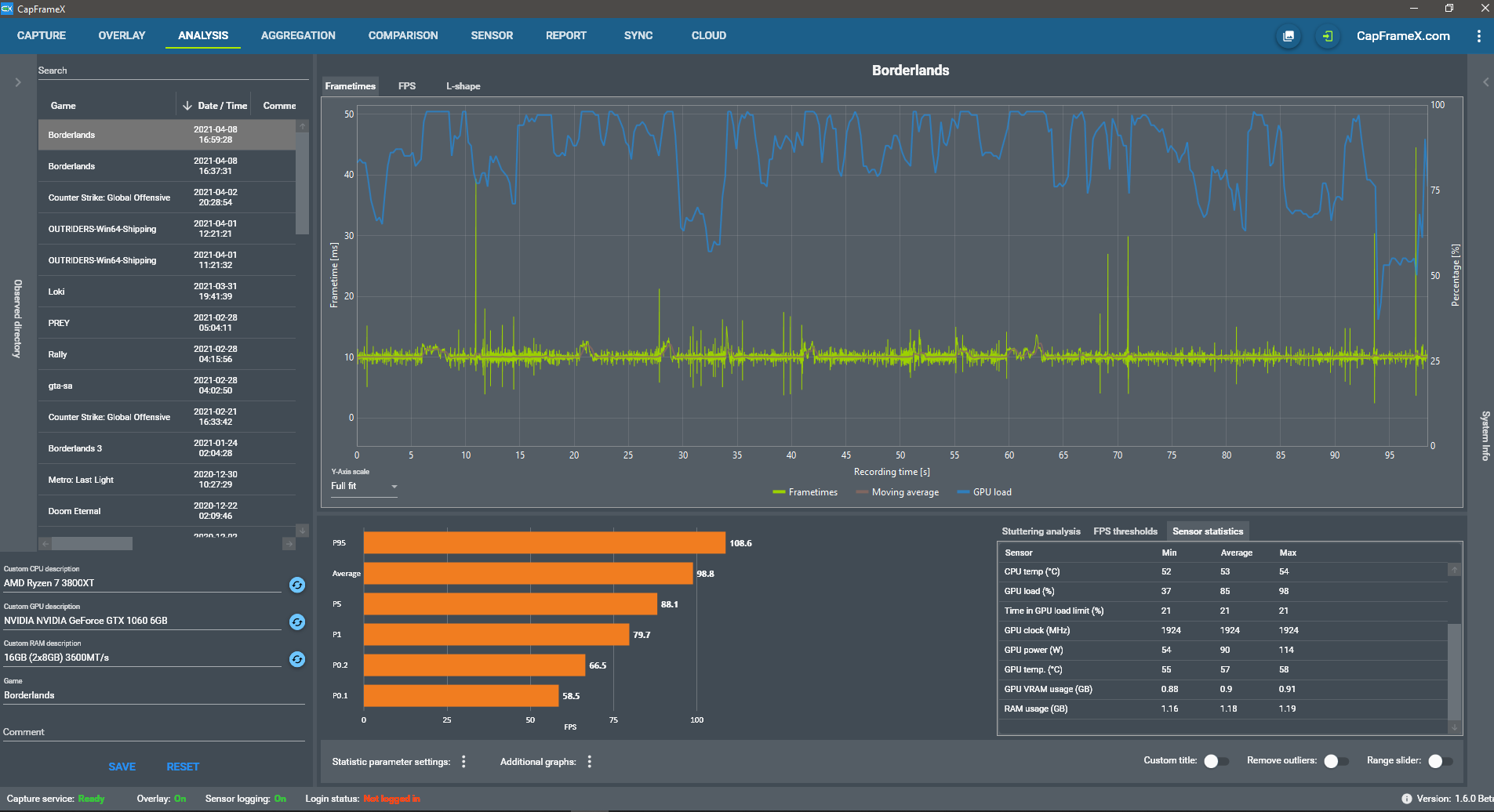Toggle Moving average series in legend

click(897, 492)
